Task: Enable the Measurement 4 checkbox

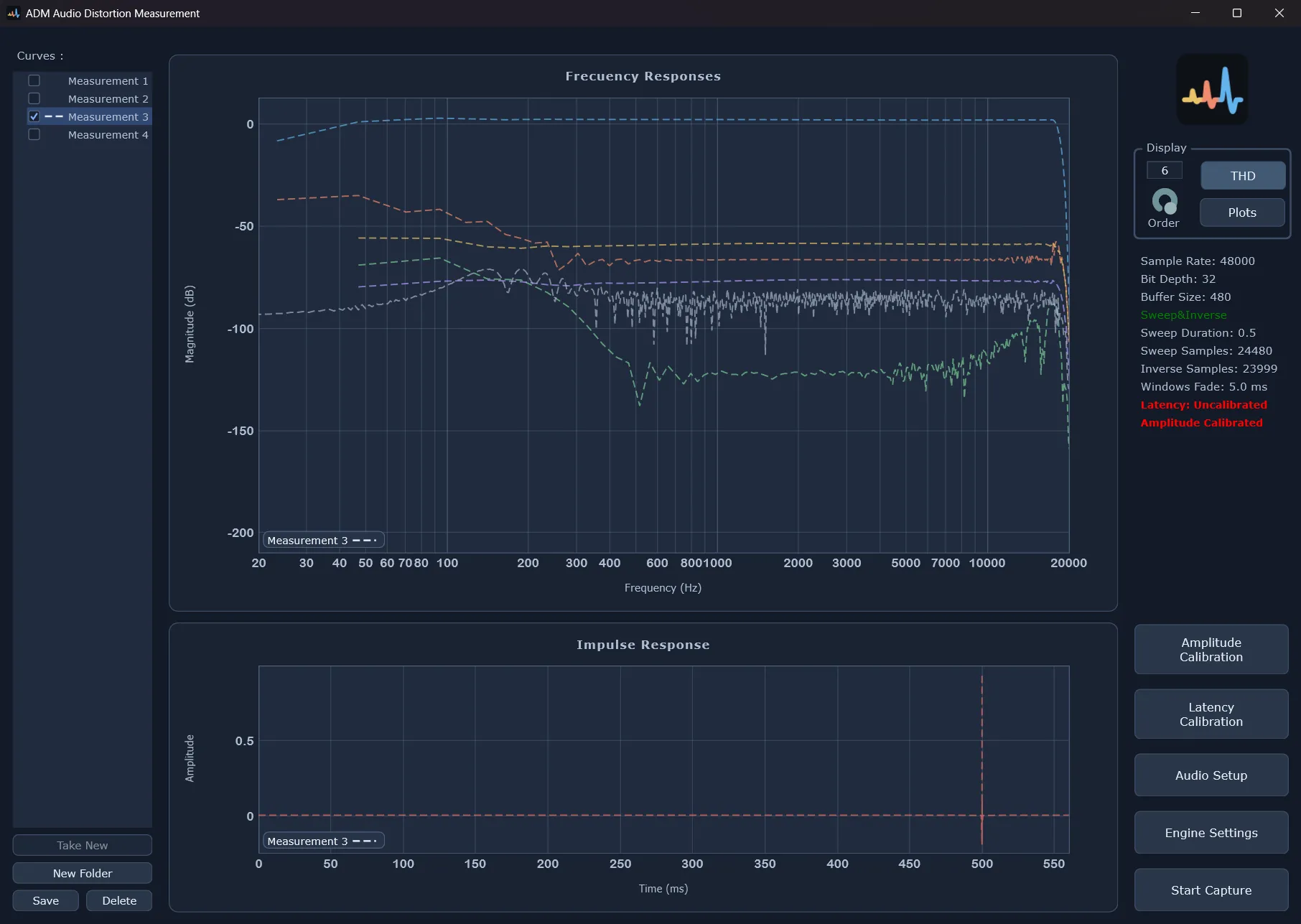Action: click(34, 134)
